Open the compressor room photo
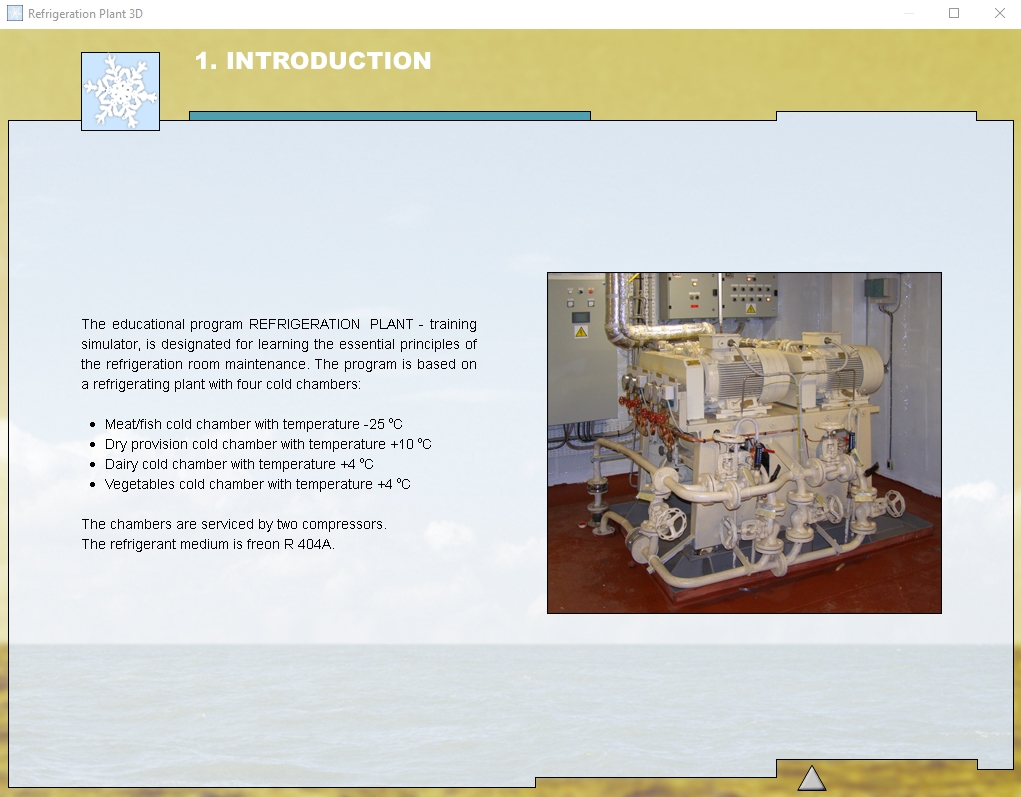The width and height of the screenshot is (1021, 797). pyautogui.click(x=744, y=443)
